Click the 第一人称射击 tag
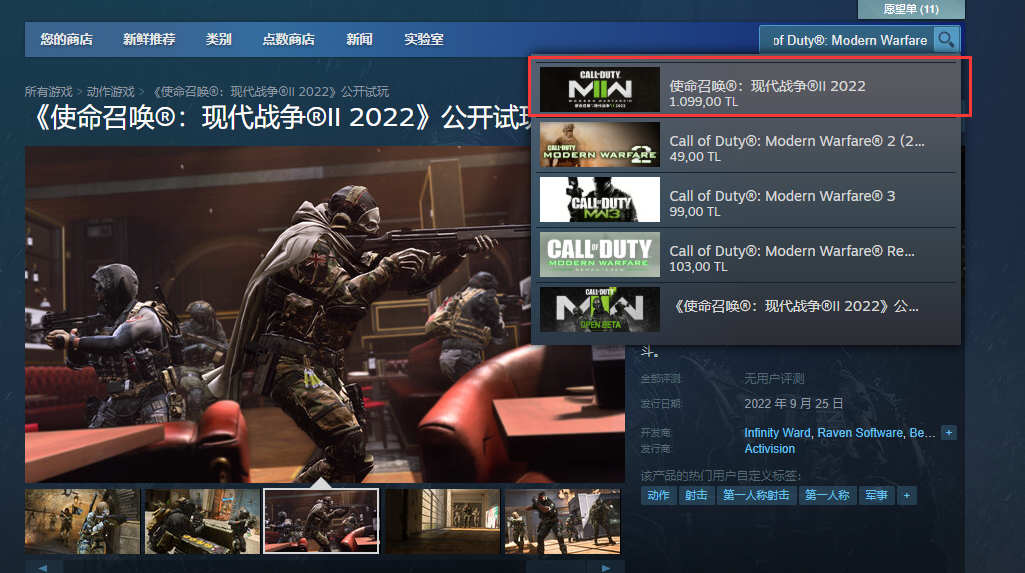Screen dimensions: 1025x573 pyautogui.click(x=756, y=495)
